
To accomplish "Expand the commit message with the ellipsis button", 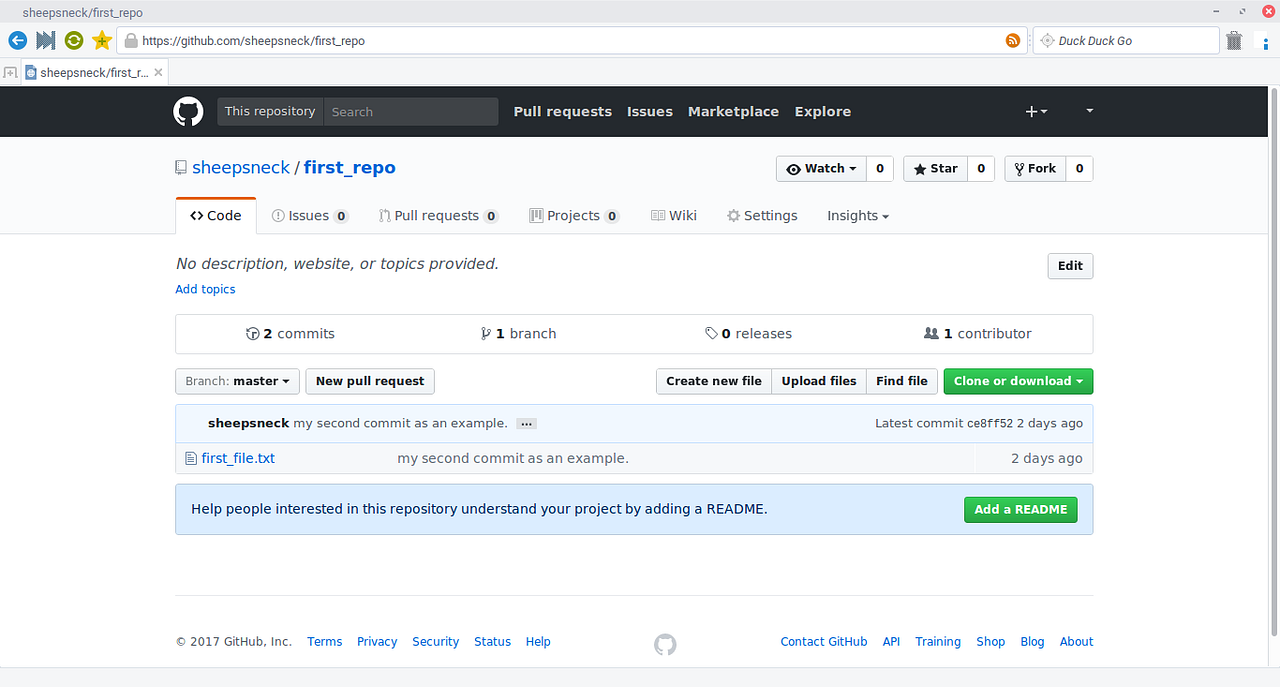I will 526,423.
